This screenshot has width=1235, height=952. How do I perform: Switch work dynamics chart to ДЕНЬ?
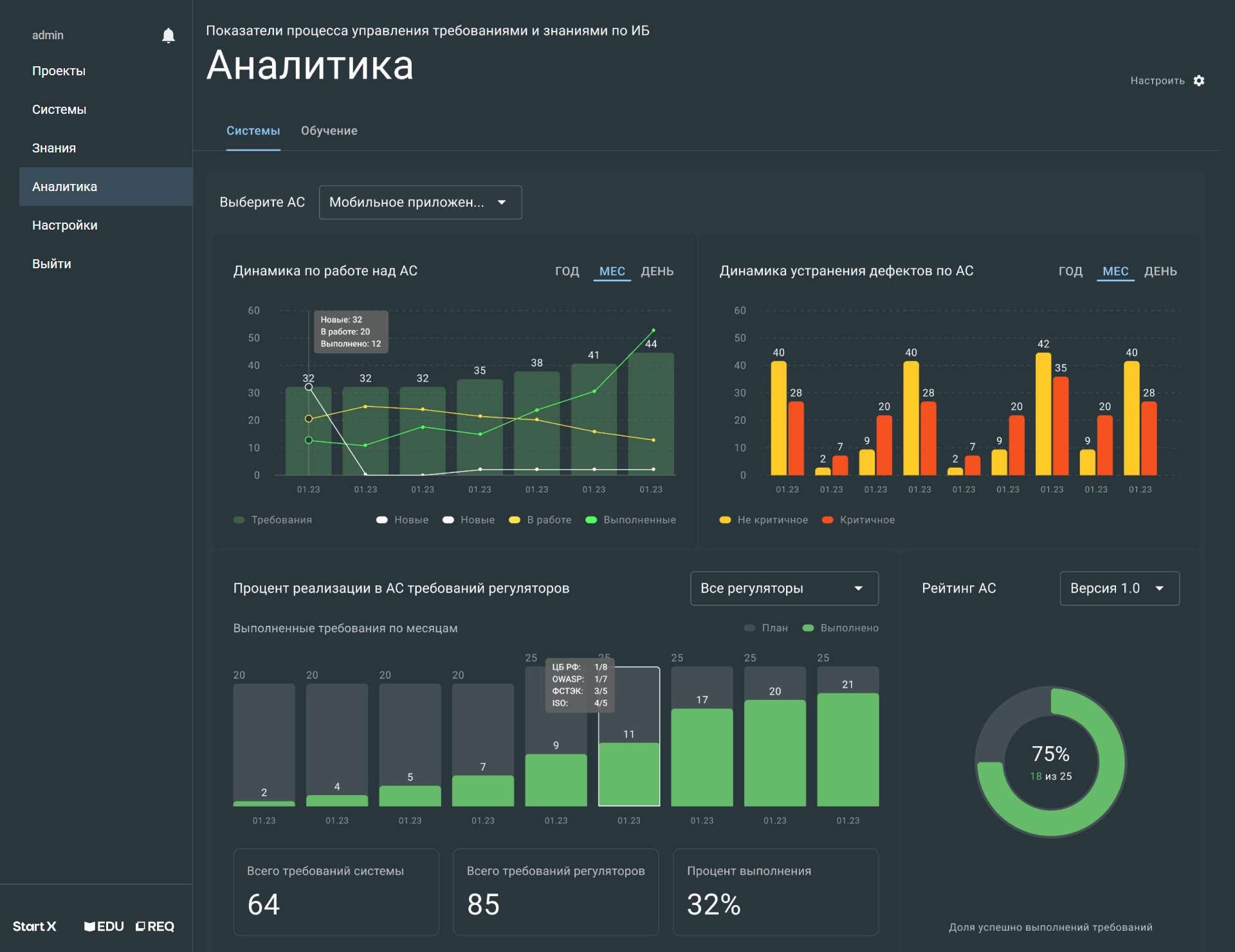coord(657,271)
